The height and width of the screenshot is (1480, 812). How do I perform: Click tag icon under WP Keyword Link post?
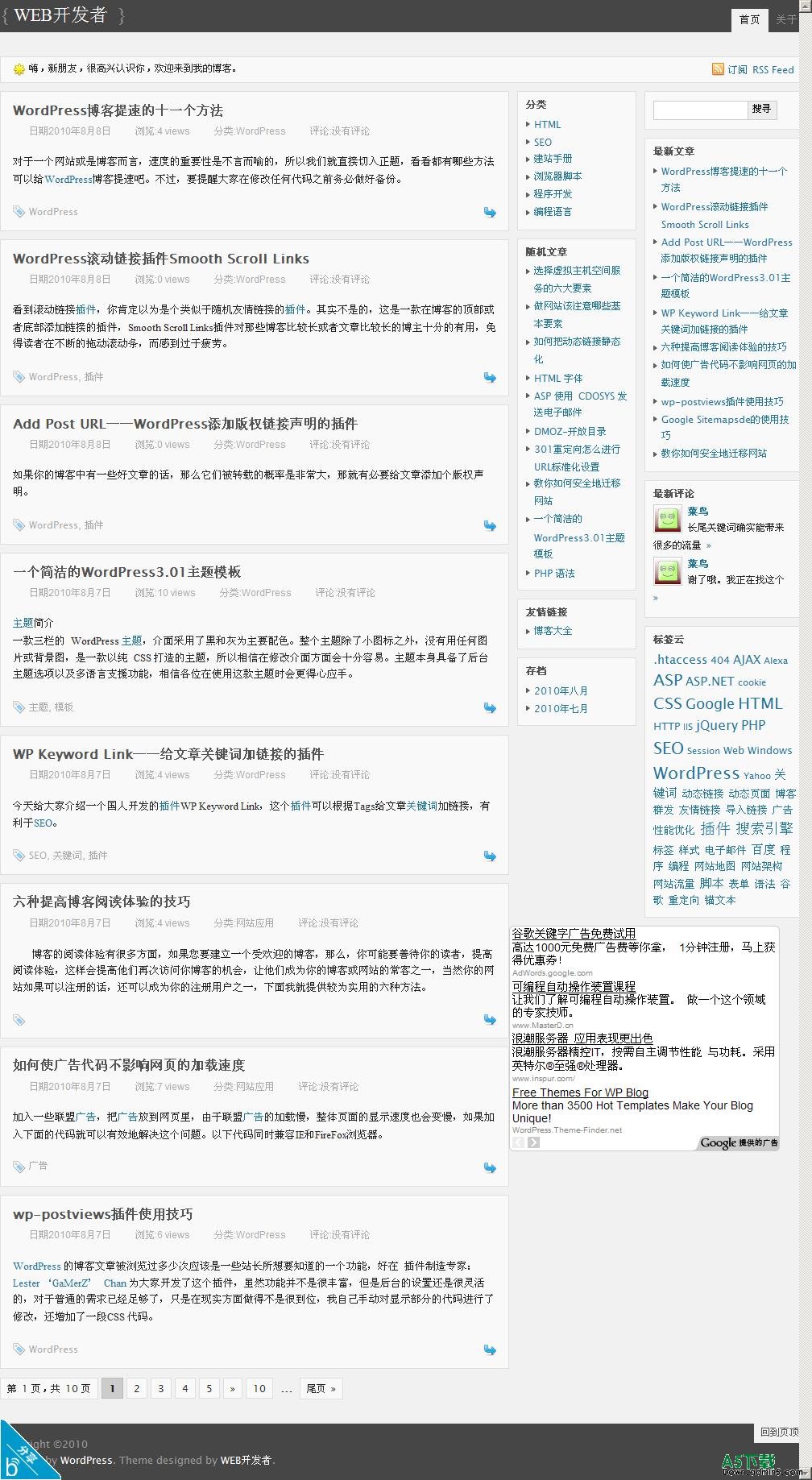click(x=19, y=856)
